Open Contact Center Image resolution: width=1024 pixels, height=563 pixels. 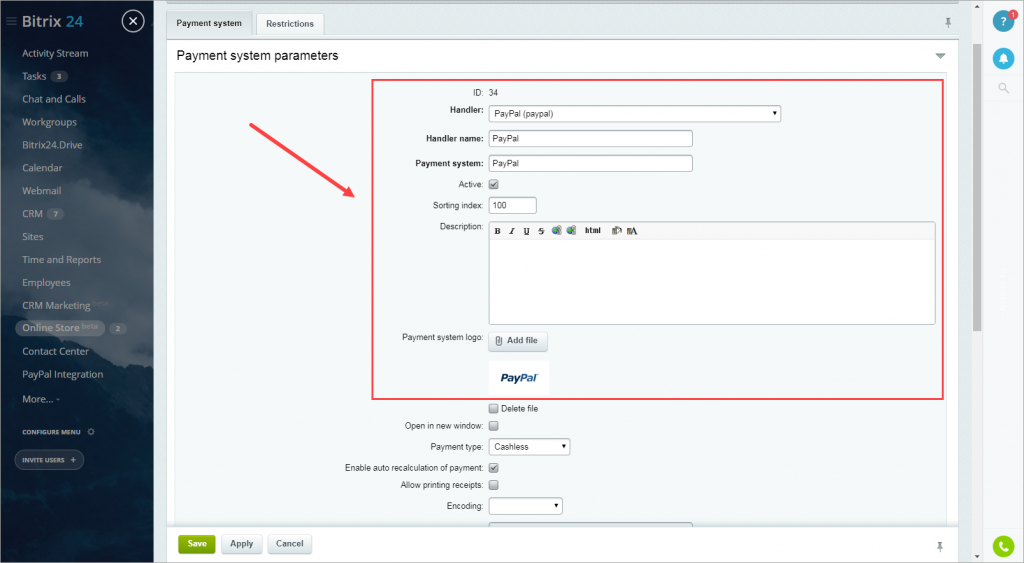pos(56,351)
